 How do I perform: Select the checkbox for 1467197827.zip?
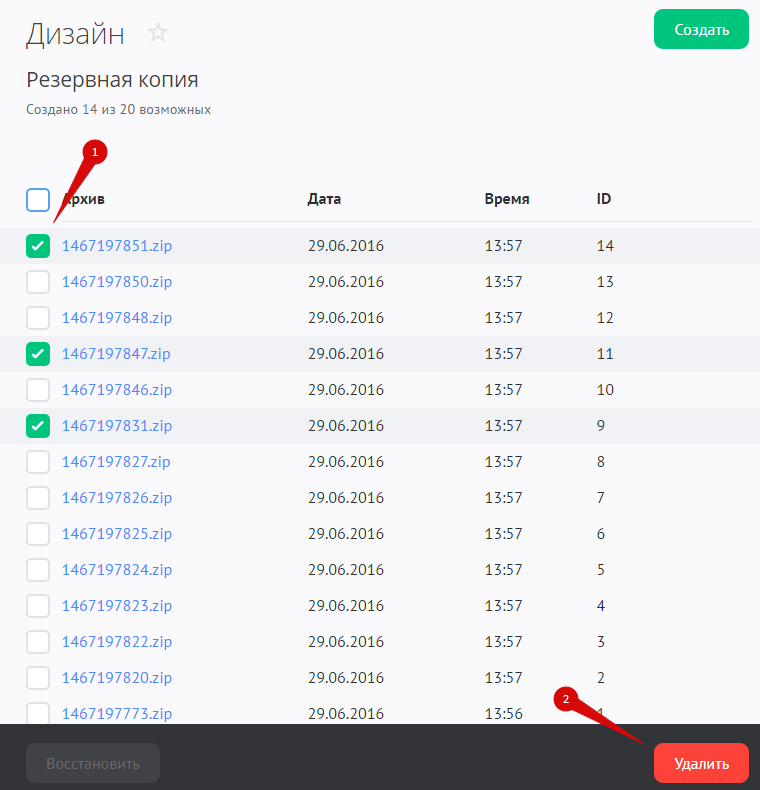tap(38, 462)
